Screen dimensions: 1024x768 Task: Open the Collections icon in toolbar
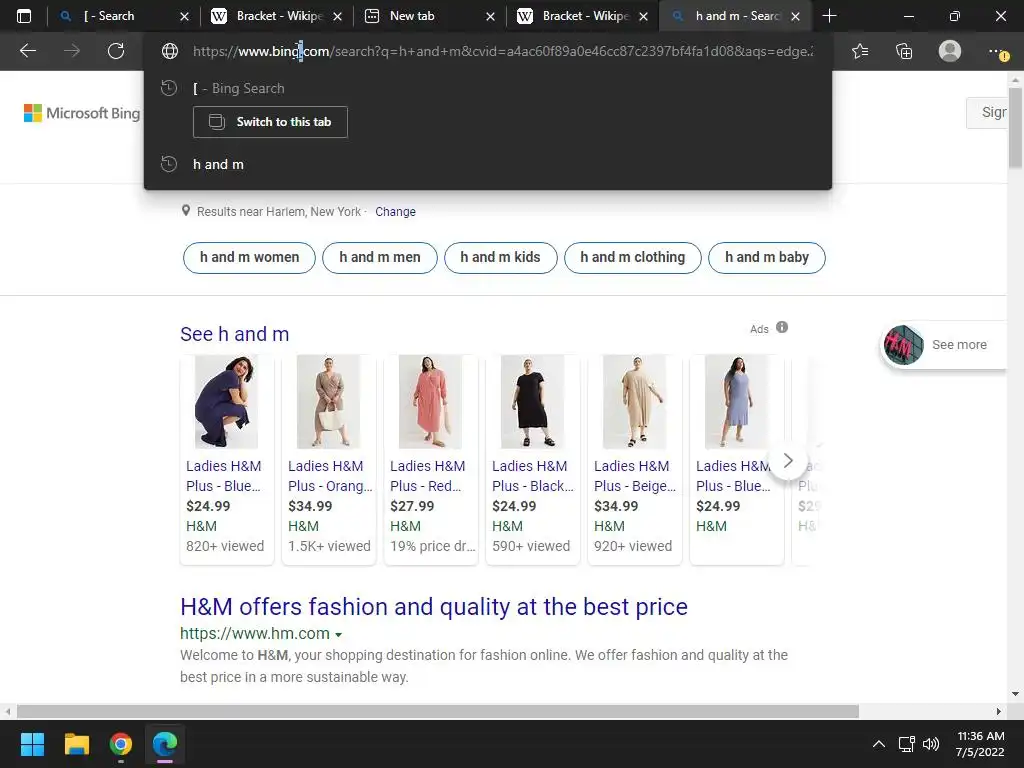coord(904,51)
